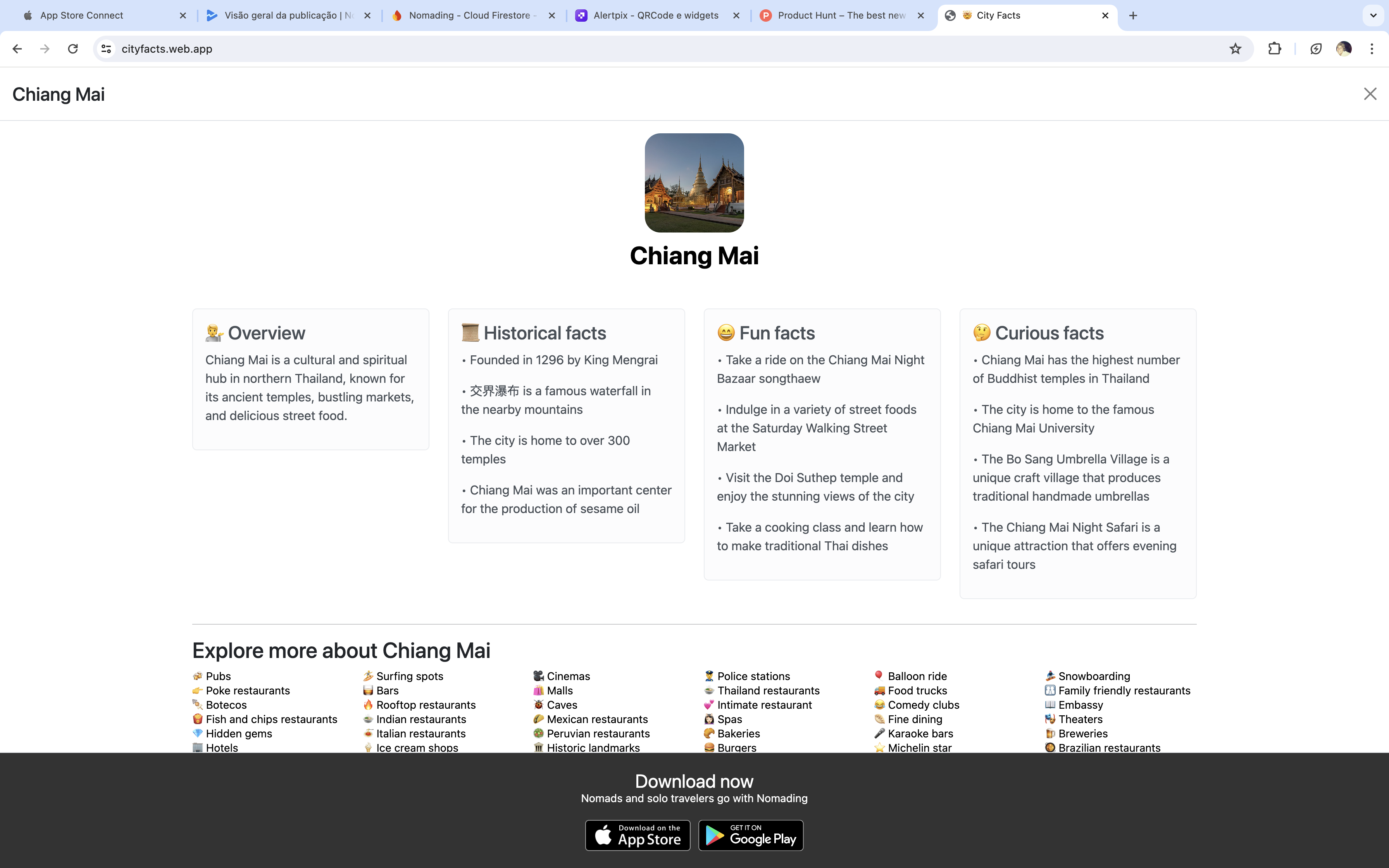Screen dimensions: 1389x868
Task: Switch to the Product Hunt tab
Action: 841,15
